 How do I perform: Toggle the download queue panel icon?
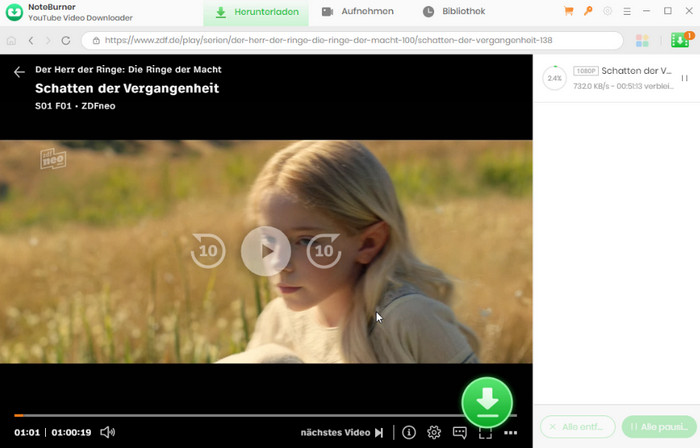(x=680, y=40)
